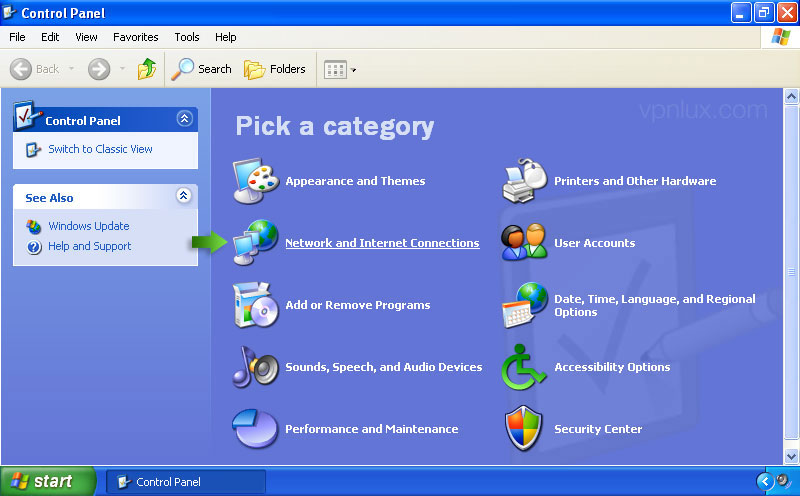The height and width of the screenshot is (496, 800).
Task: Collapse the See Also sidebar section
Action: [x=184, y=195]
